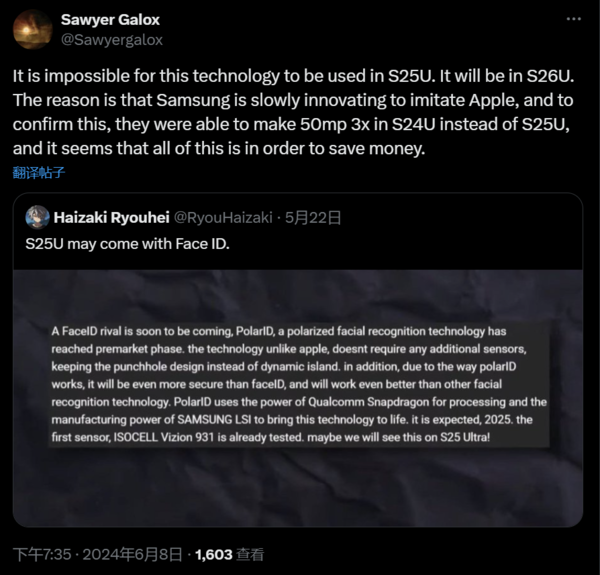Viewport: 600px width, 575px height.
Task: Open Haizaki Ryouhei's small avatar
Action: tap(37, 217)
